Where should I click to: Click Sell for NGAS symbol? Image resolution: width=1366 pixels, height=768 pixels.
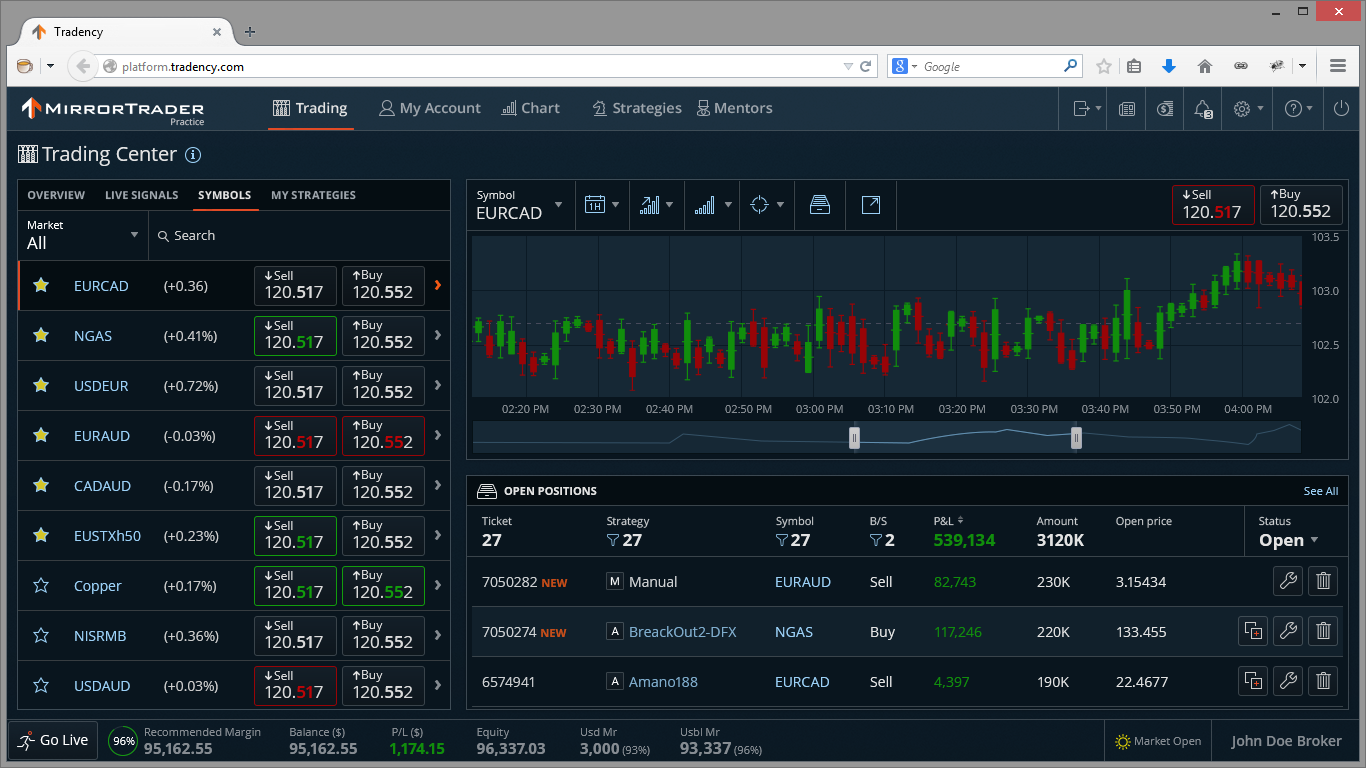pos(295,335)
